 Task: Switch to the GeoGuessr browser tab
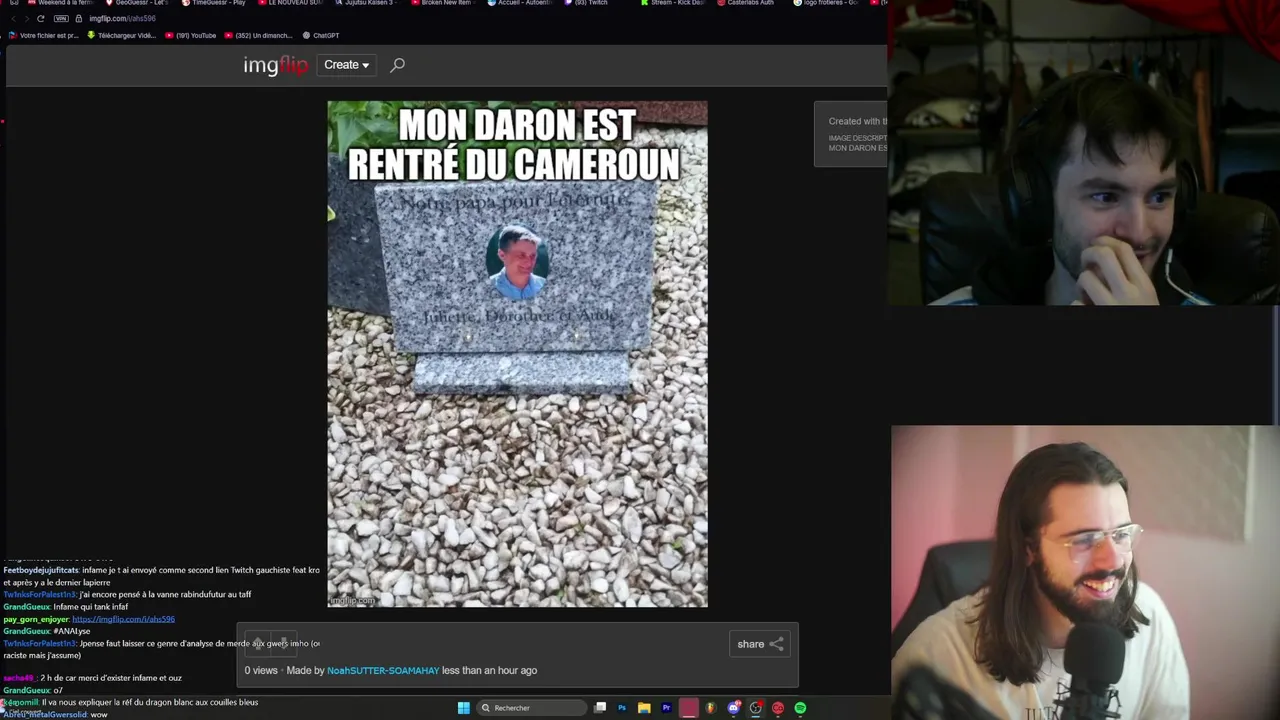pos(136,3)
